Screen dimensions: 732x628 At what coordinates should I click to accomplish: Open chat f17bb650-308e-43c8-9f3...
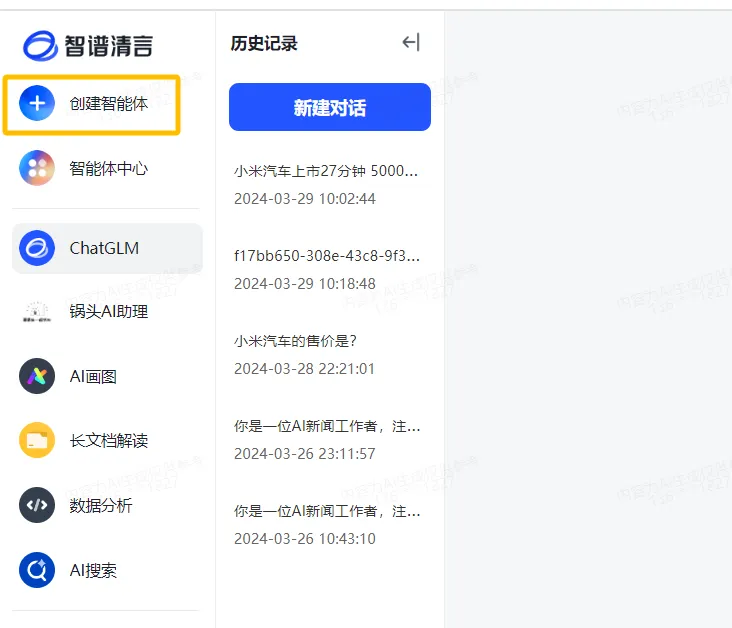327,256
